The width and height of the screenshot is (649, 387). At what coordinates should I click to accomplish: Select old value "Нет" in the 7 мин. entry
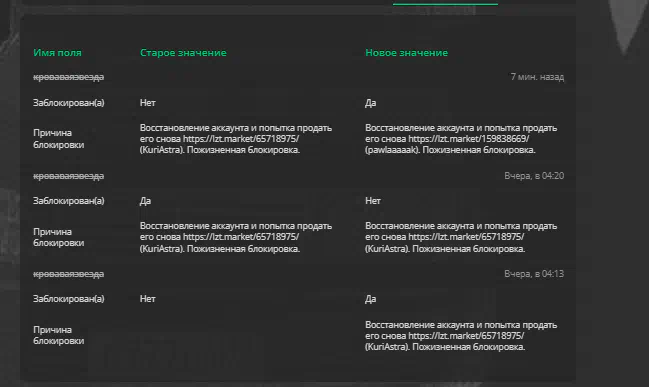coord(148,103)
